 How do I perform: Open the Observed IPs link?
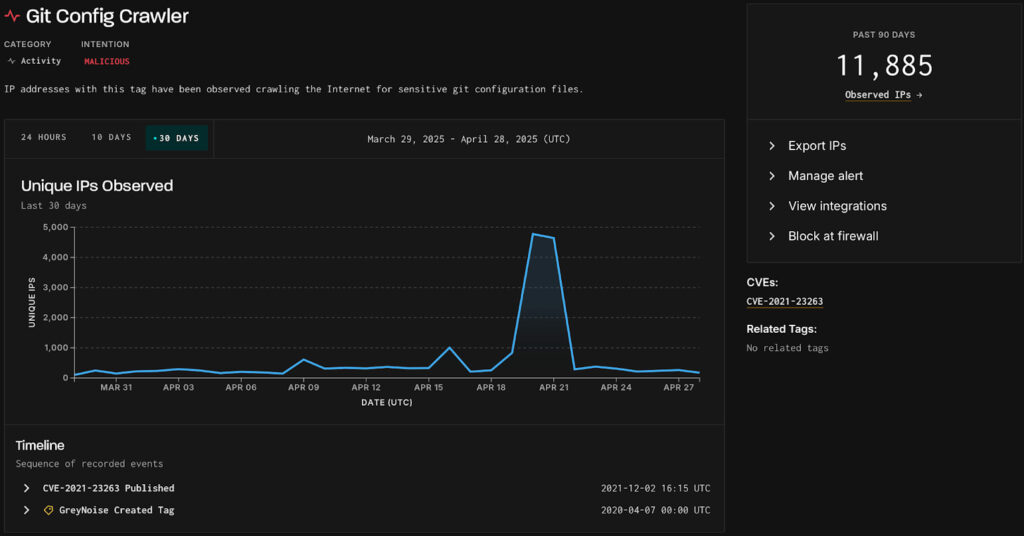[883, 95]
